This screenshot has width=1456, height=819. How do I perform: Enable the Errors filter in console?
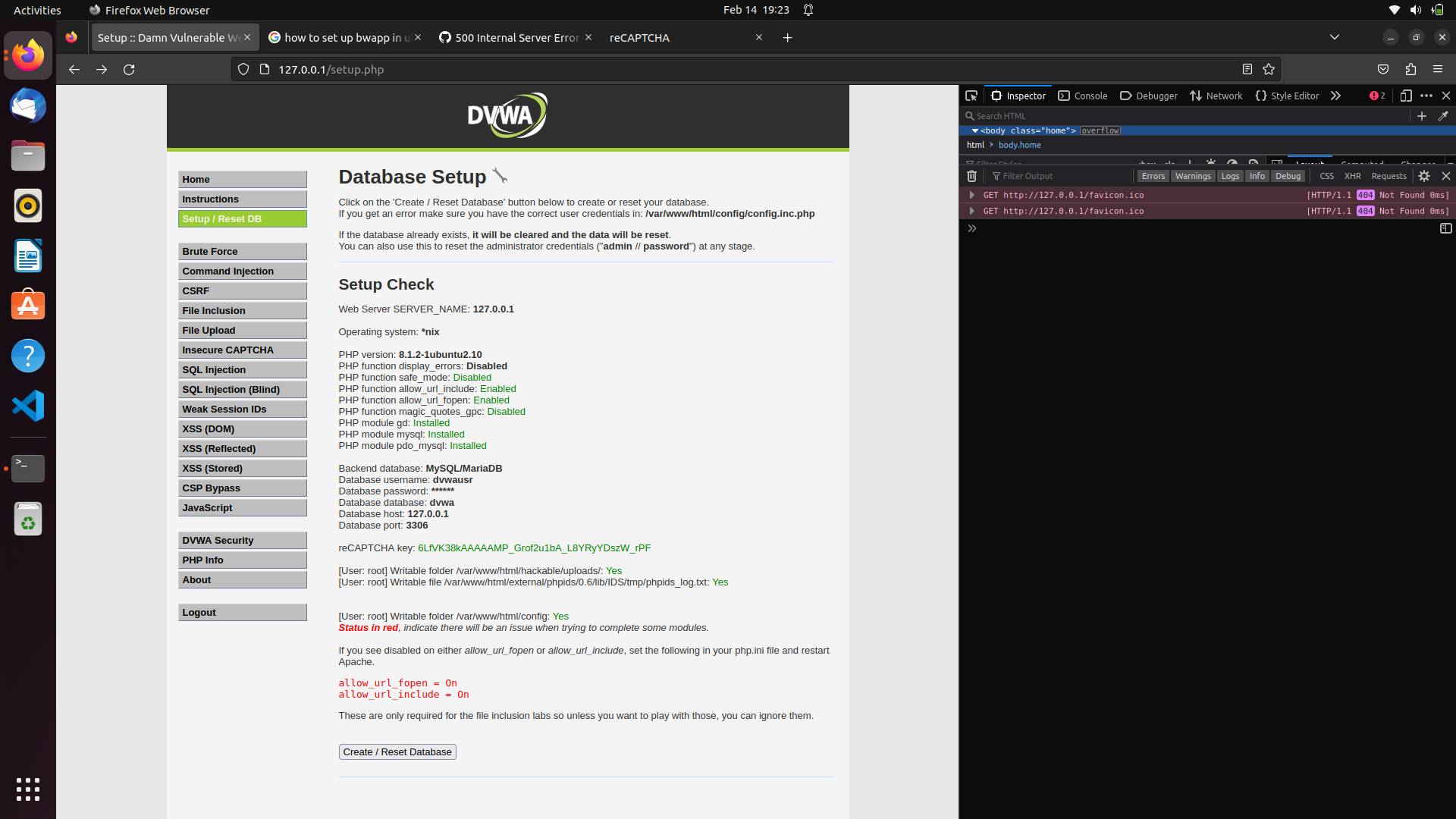1153,176
